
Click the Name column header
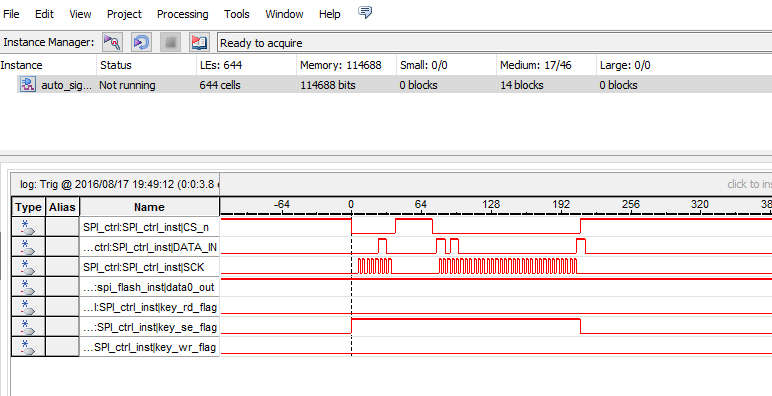pos(149,207)
